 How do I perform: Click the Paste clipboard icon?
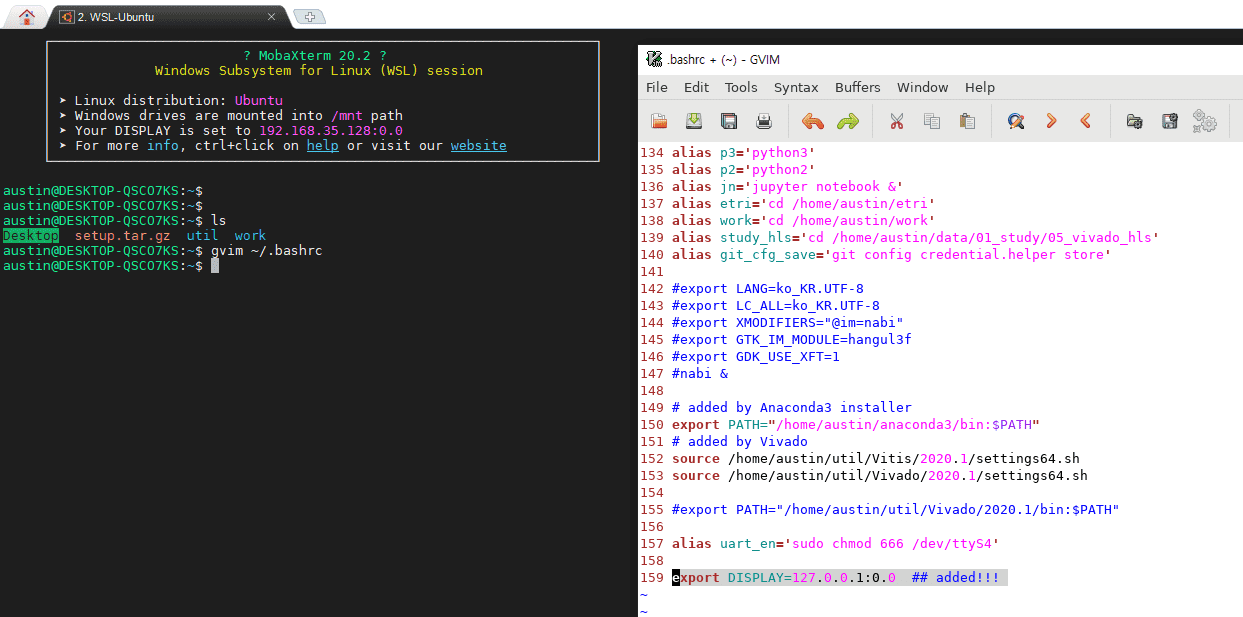coord(967,121)
